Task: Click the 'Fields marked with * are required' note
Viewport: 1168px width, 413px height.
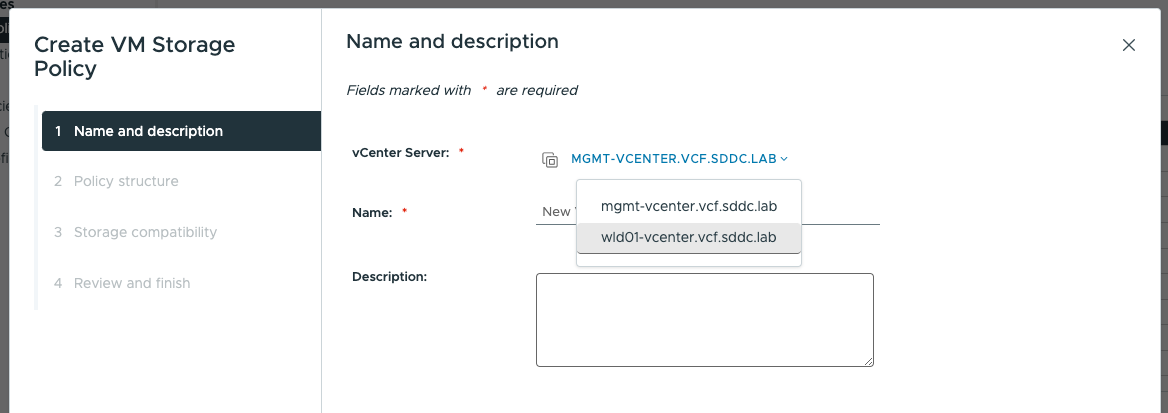Action: pos(461,90)
